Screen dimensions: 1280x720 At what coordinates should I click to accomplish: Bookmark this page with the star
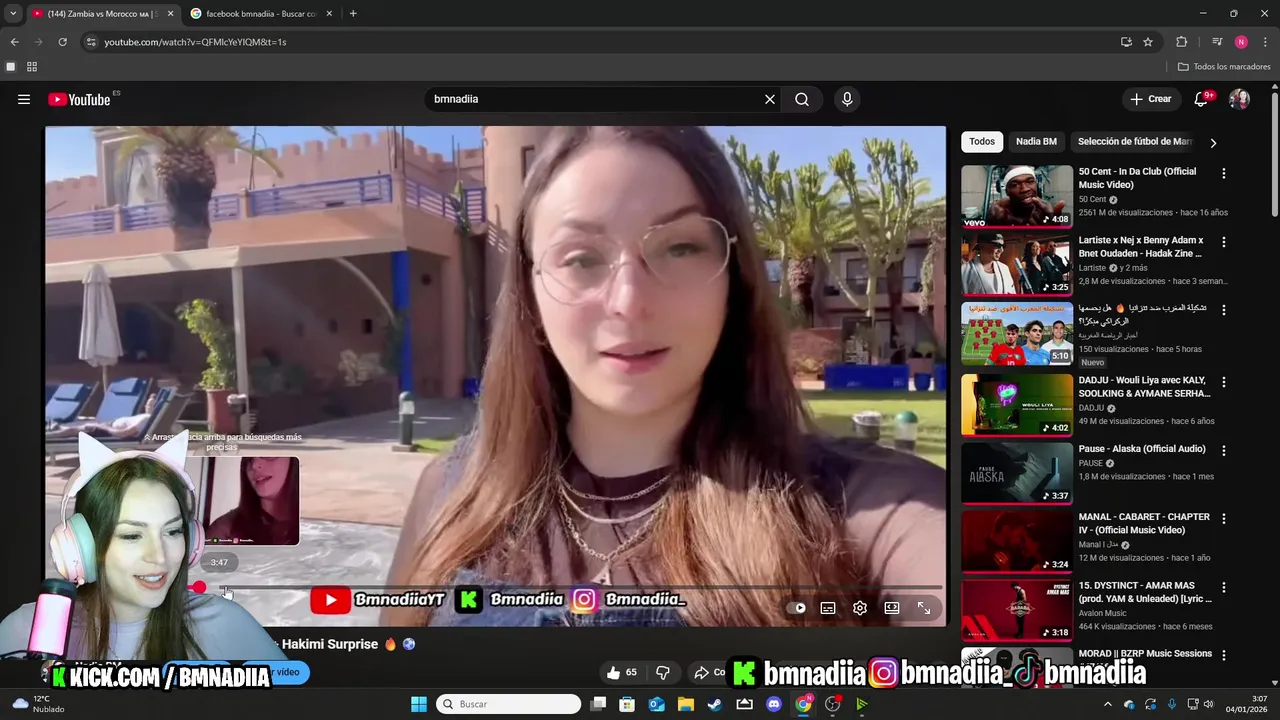tap(1148, 42)
